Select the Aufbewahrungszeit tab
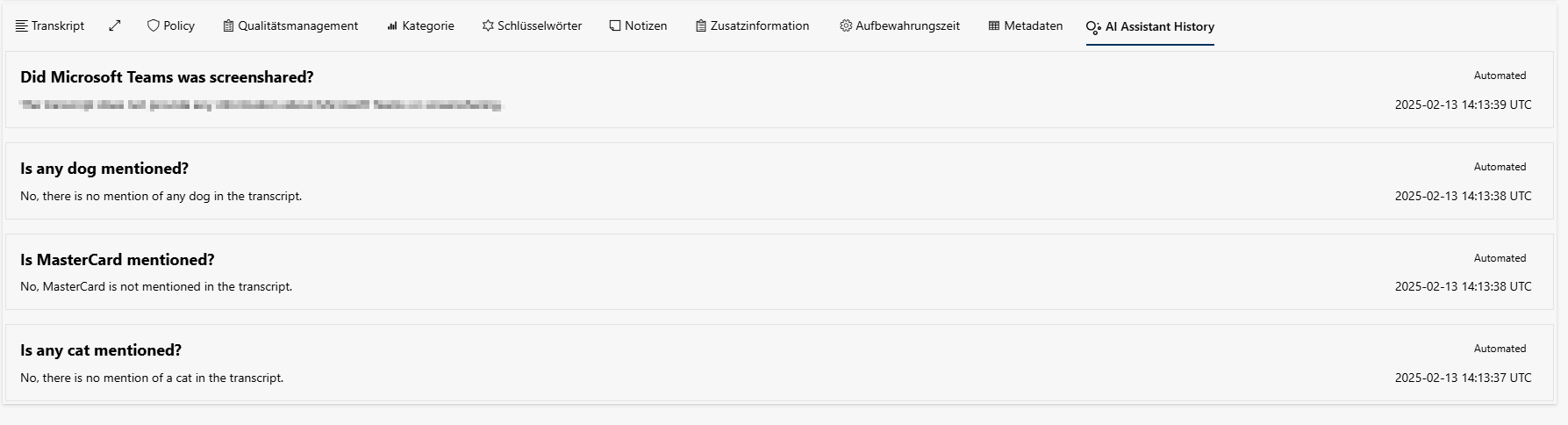 click(x=899, y=25)
